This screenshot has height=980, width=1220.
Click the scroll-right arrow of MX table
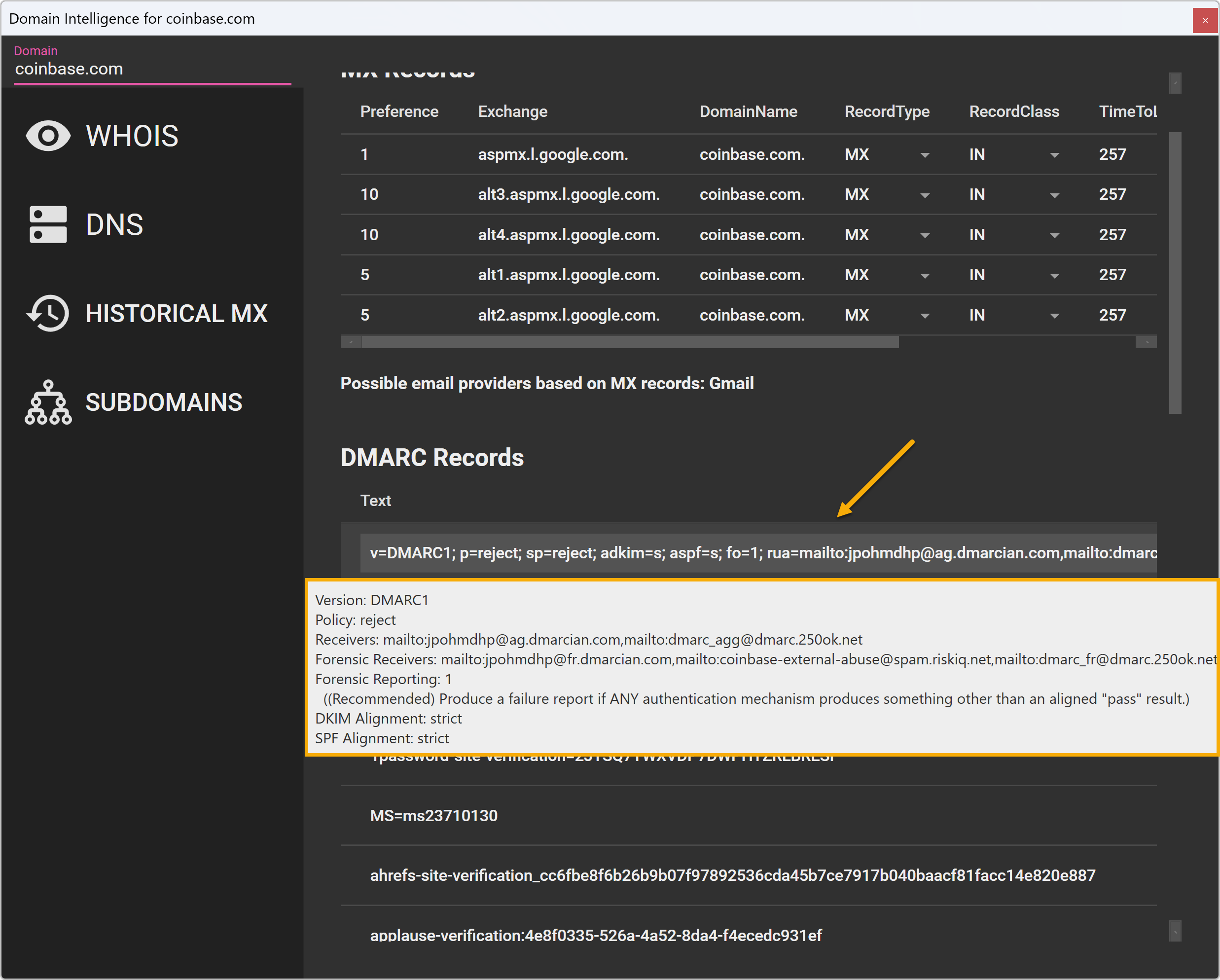(x=1147, y=342)
